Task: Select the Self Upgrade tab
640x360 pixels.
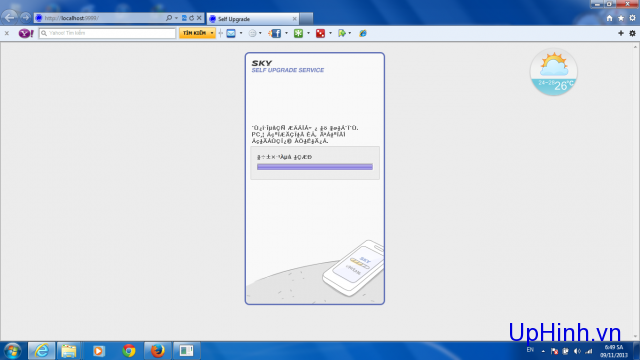Action: 253,19
